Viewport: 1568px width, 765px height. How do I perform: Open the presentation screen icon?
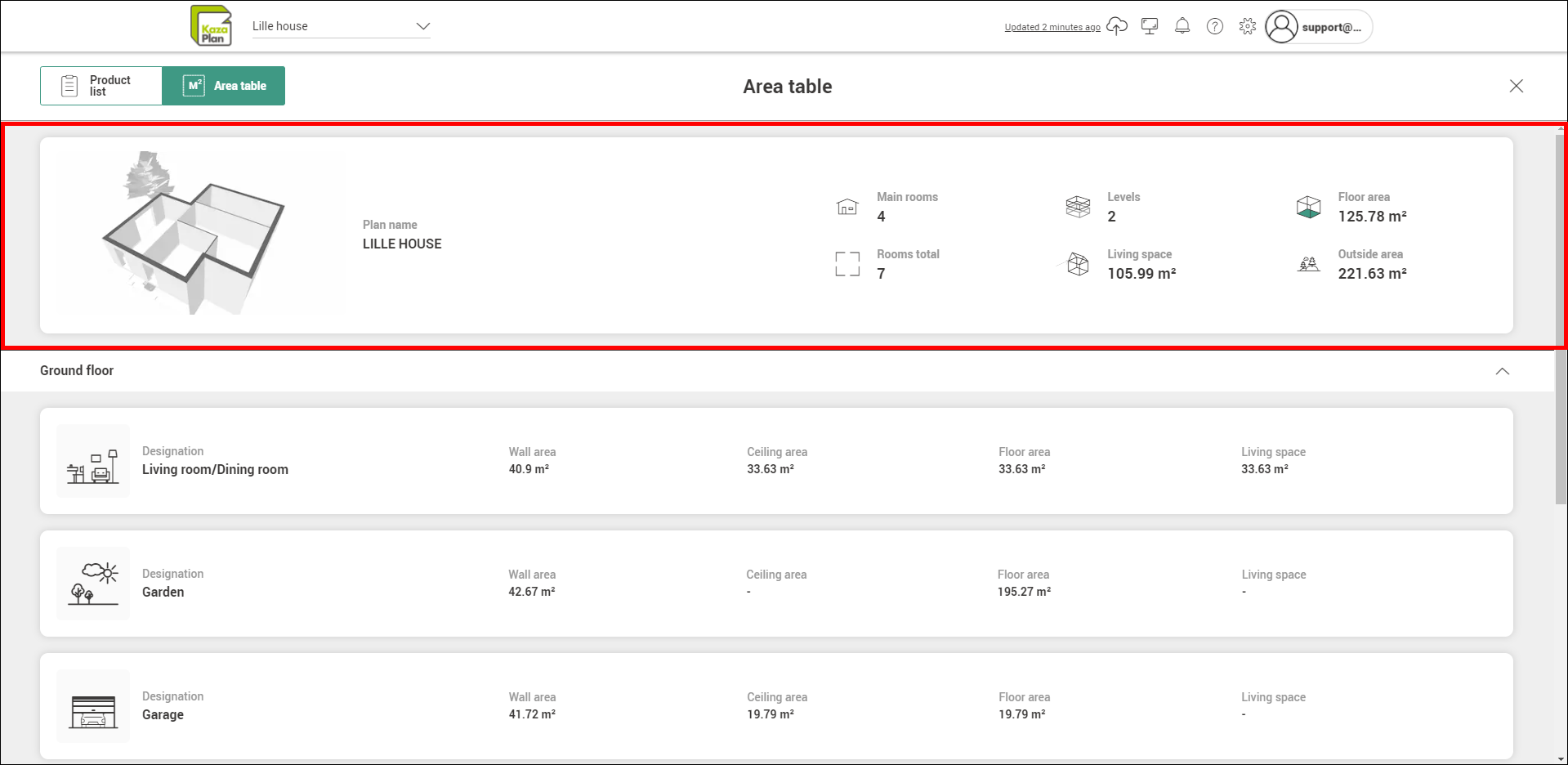pos(1150,26)
